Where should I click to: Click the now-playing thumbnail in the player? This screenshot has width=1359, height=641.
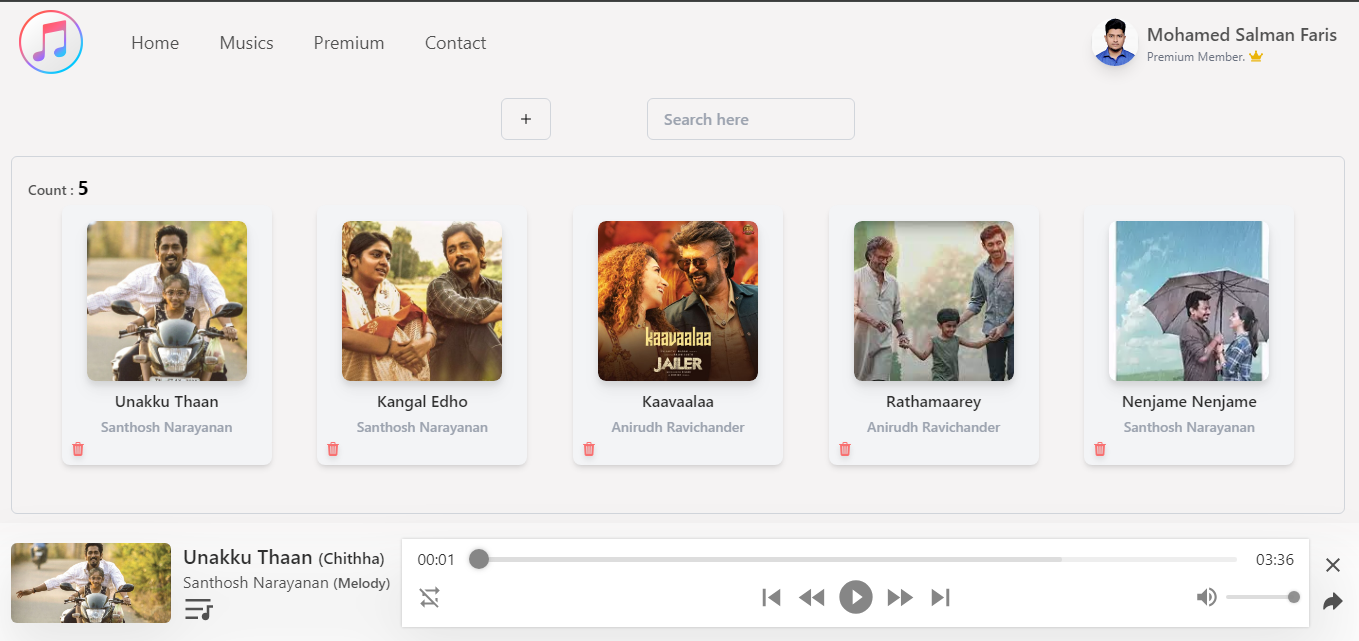tap(91, 583)
